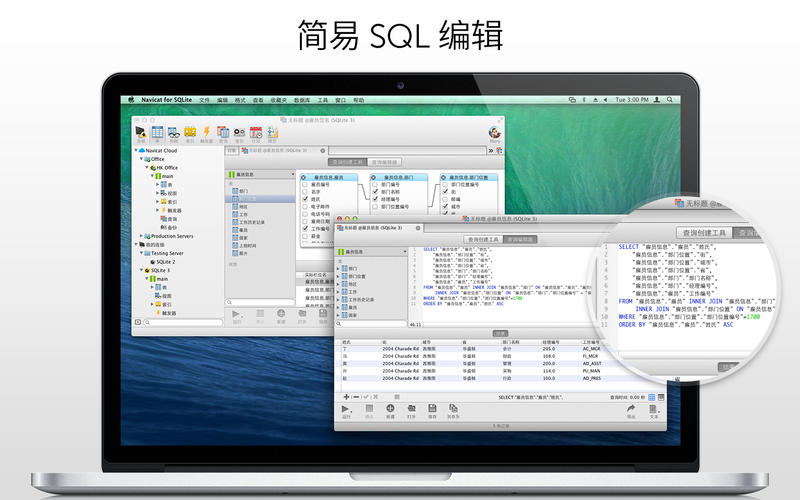Click the floppy-disk Save icon in query window

pos(432,408)
